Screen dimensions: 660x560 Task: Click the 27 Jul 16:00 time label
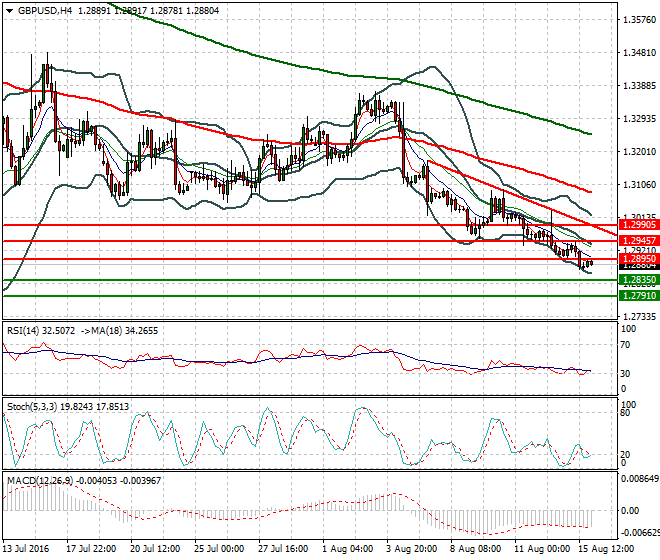click(x=283, y=549)
